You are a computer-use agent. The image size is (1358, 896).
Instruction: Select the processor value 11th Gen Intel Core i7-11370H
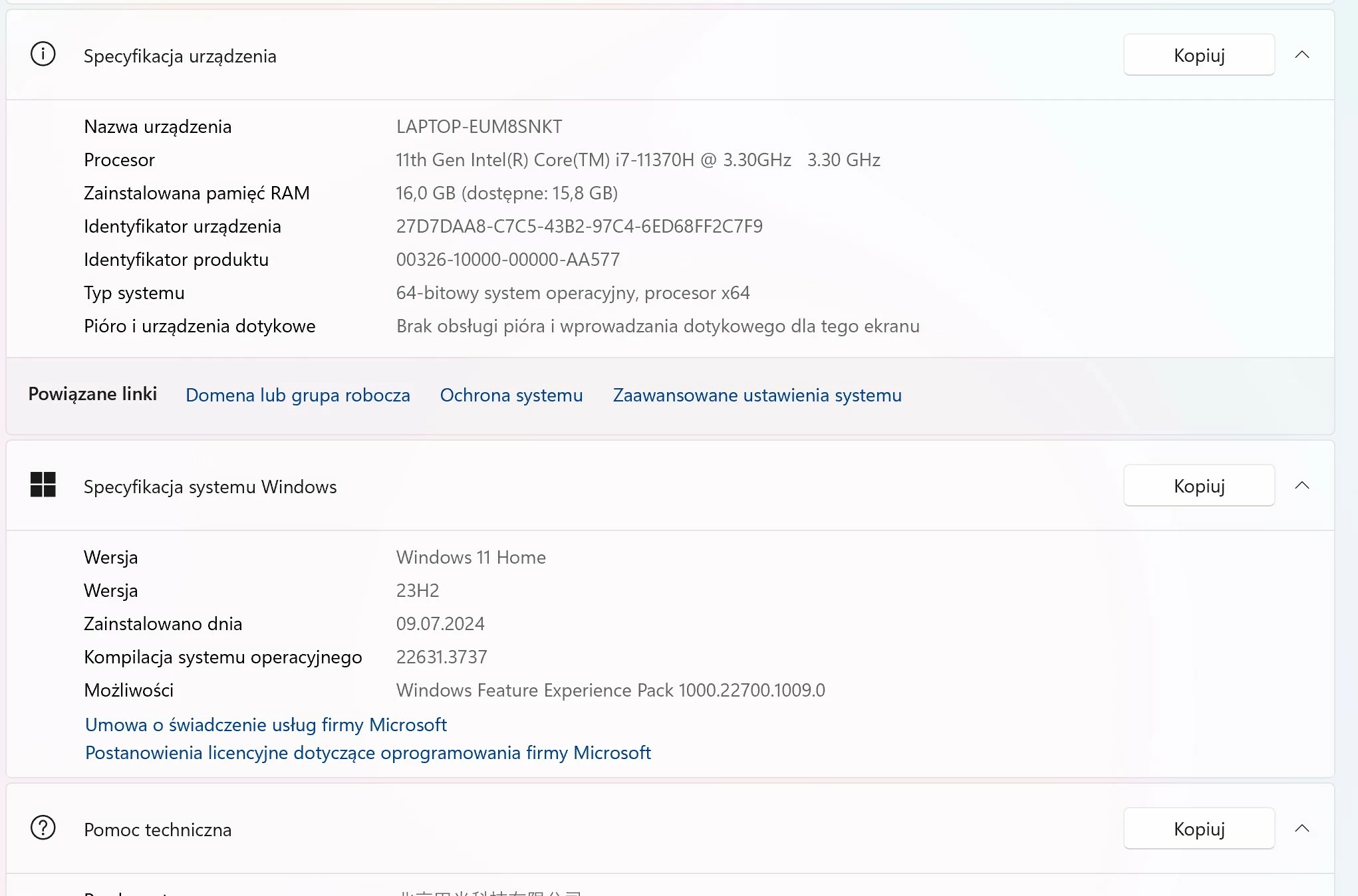(x=638, y=160)
